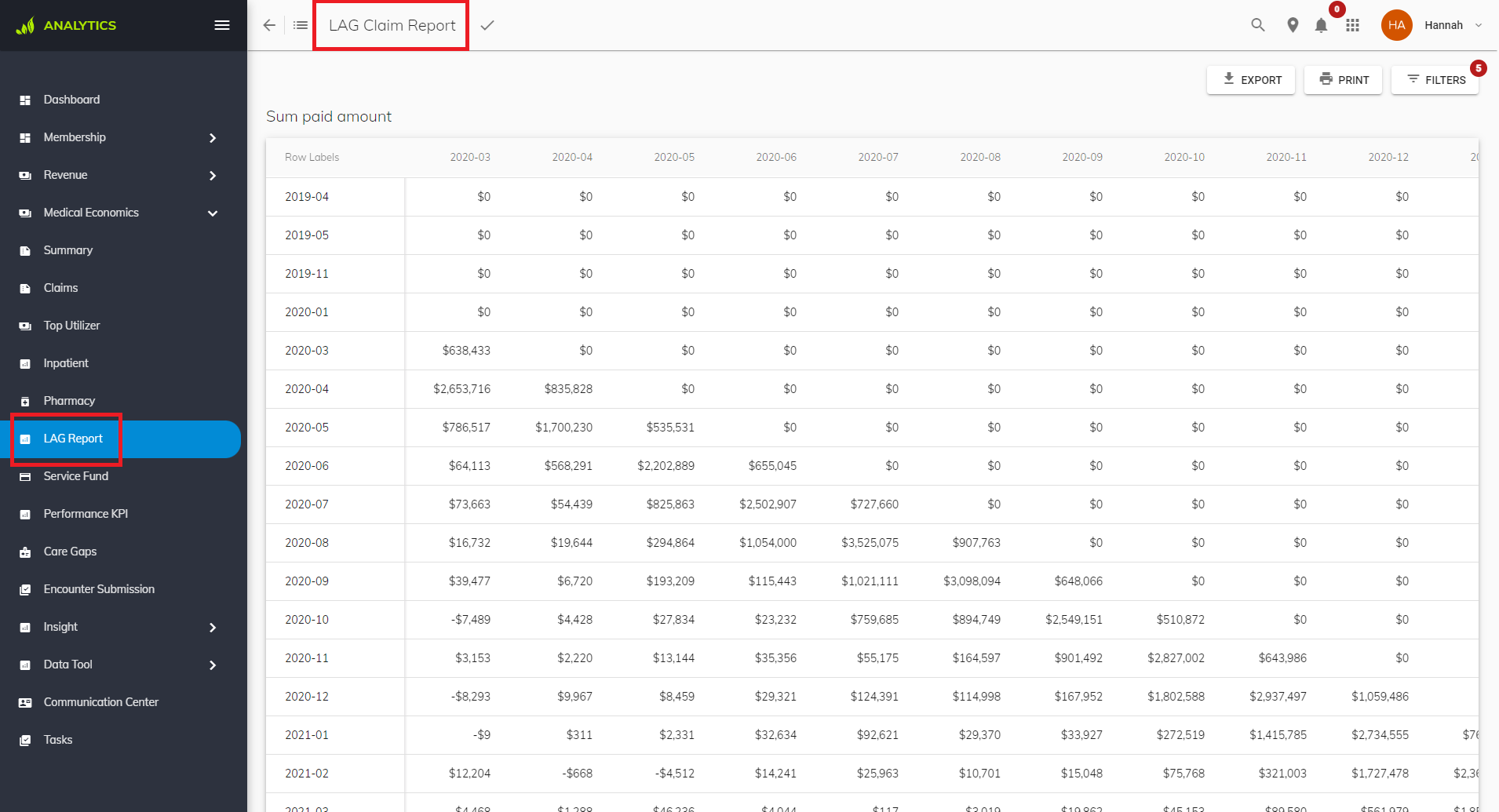
Task: Toggle the hamburger sidebar menu
Action: point(222,25)
